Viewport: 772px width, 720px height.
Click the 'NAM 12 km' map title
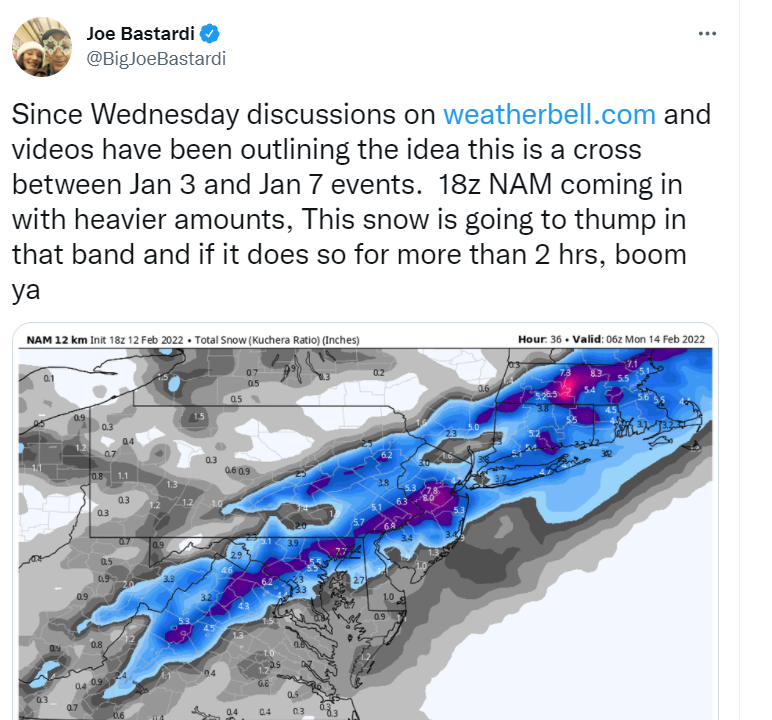click(x=57, y=340)
